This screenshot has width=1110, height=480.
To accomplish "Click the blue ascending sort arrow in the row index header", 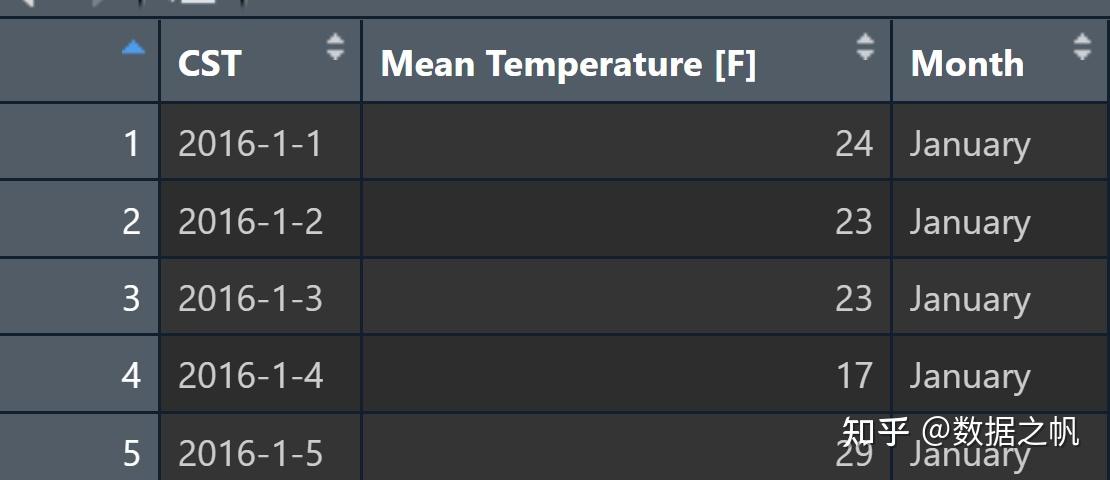I will pos(133,48).
